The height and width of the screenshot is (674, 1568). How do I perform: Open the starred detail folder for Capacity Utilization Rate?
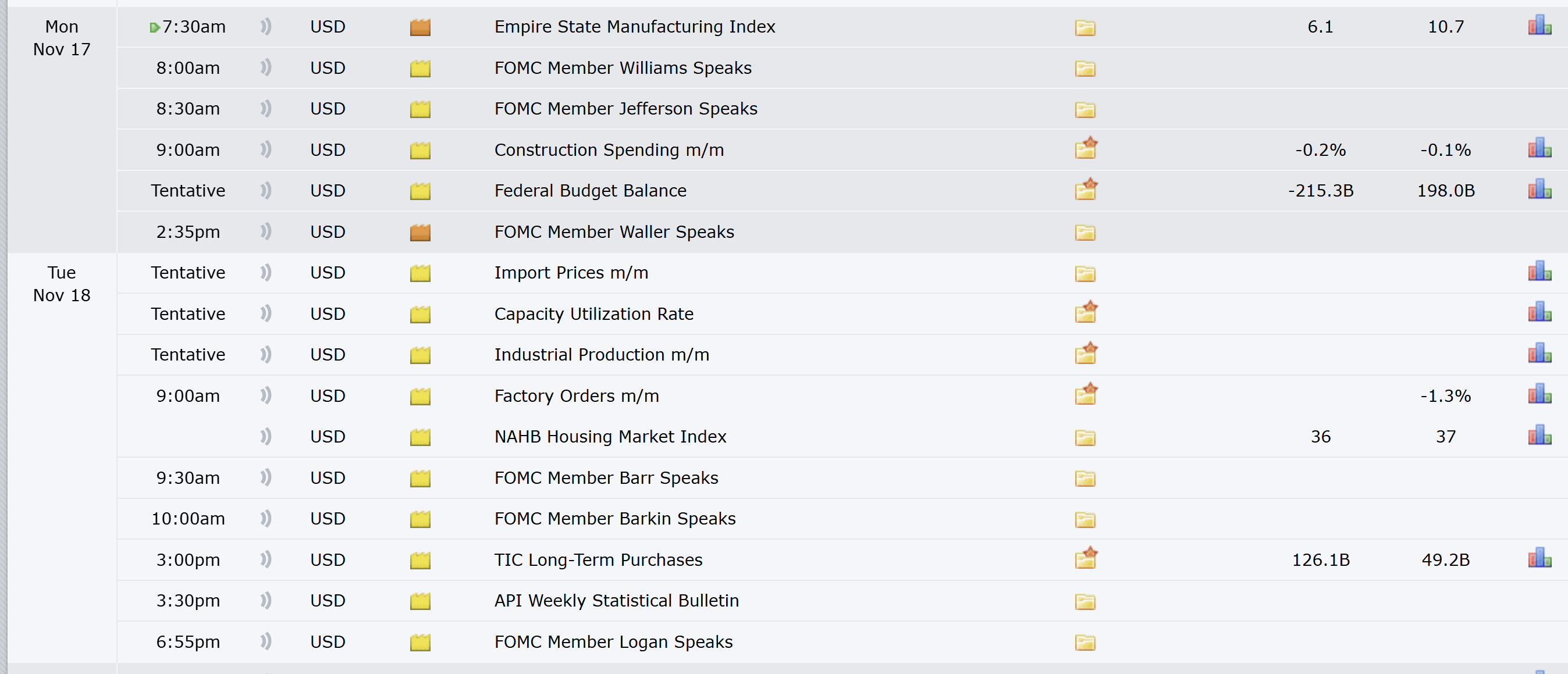pos(1085,312)
